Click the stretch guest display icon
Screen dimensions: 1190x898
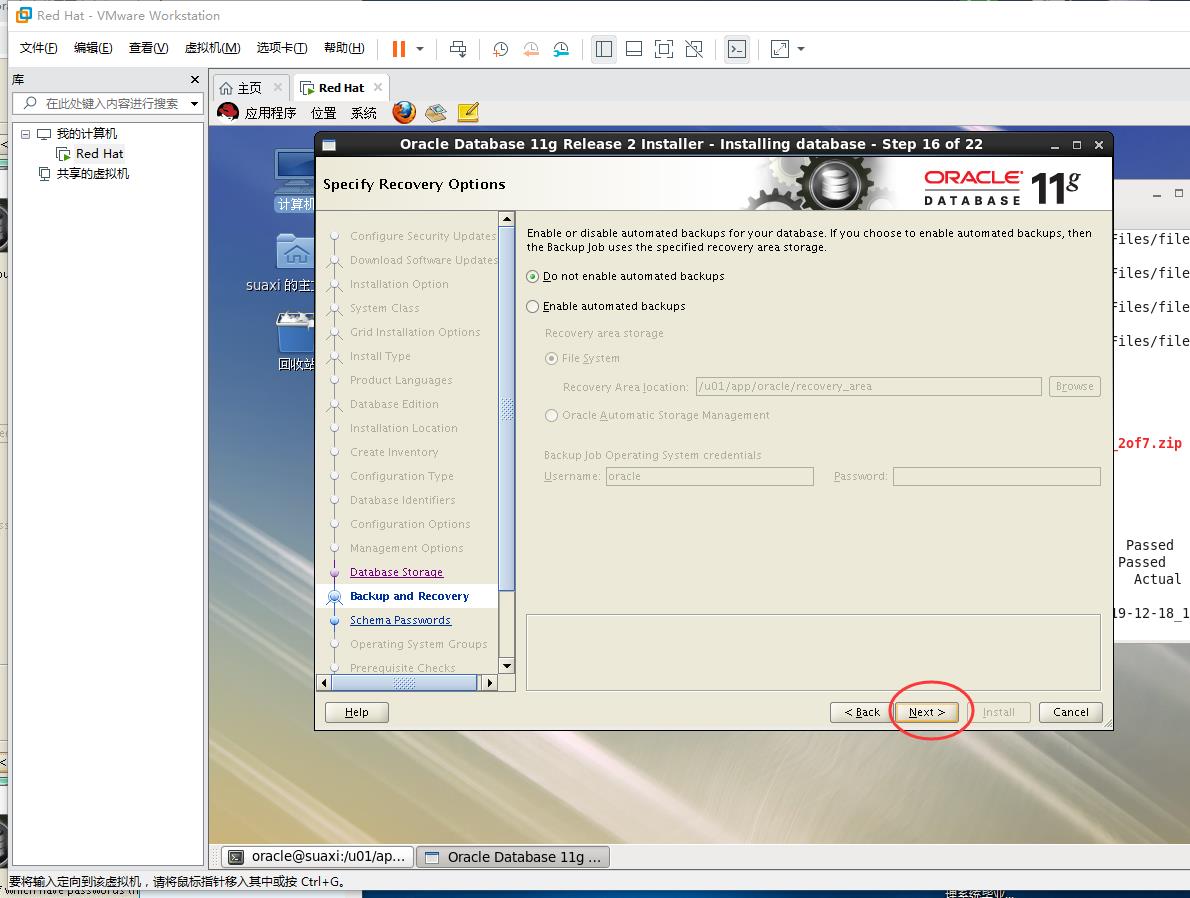click(x=779, y=49)
